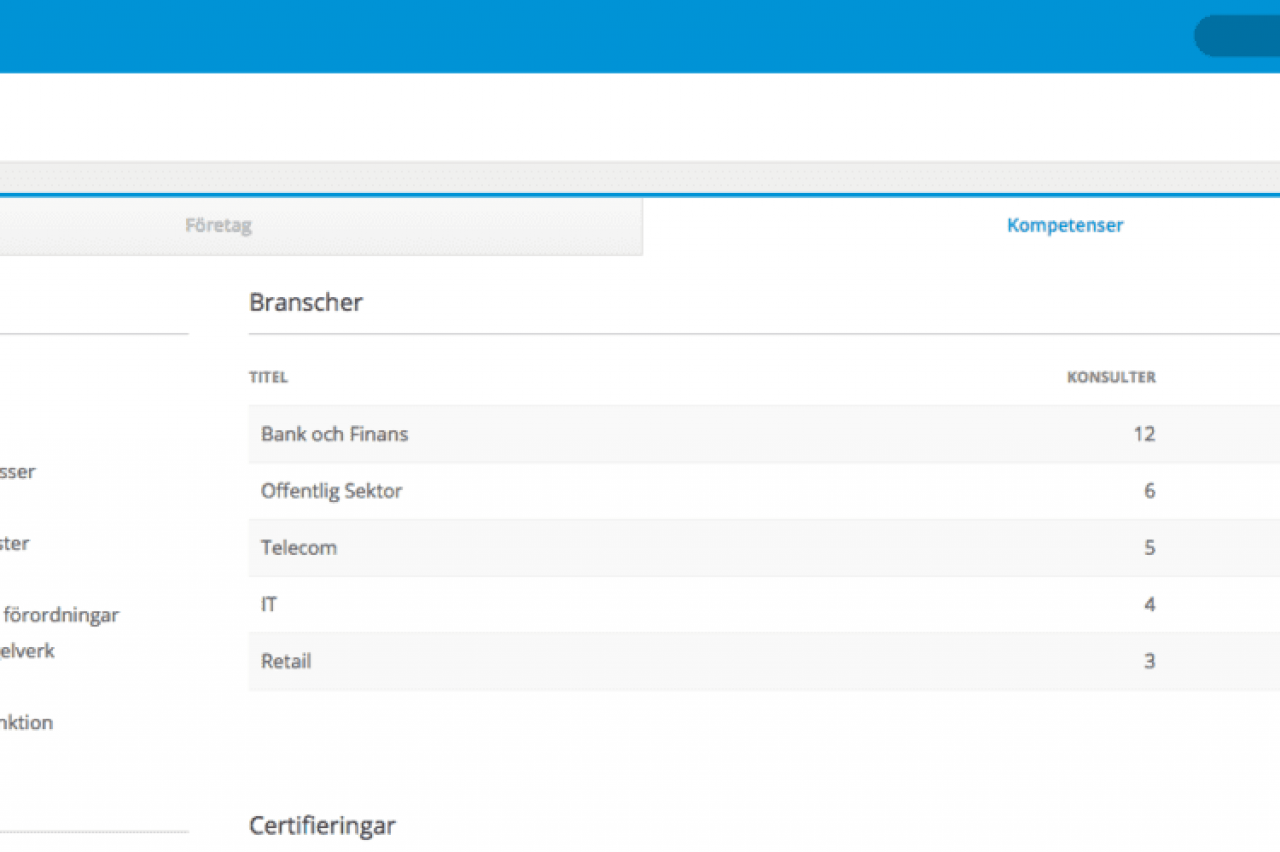Click the dark pill button in blue header
Image resolution: width=1280 pixels, height=852 pixels.
(1238, 36)
